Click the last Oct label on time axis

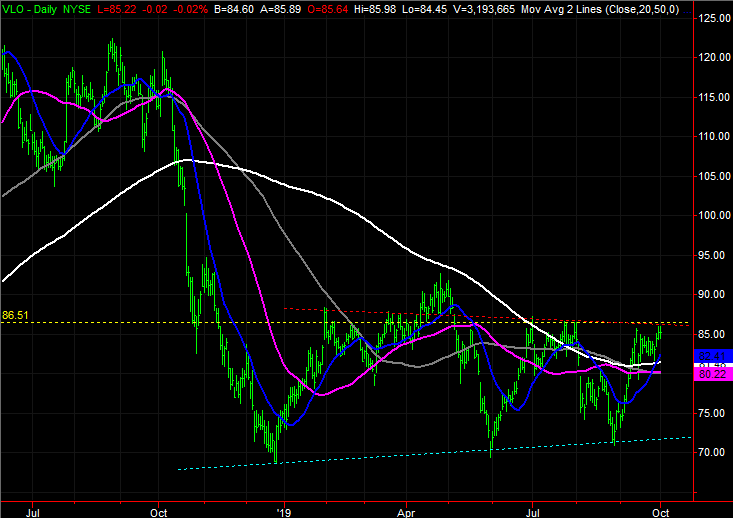[x=661, y=513]
